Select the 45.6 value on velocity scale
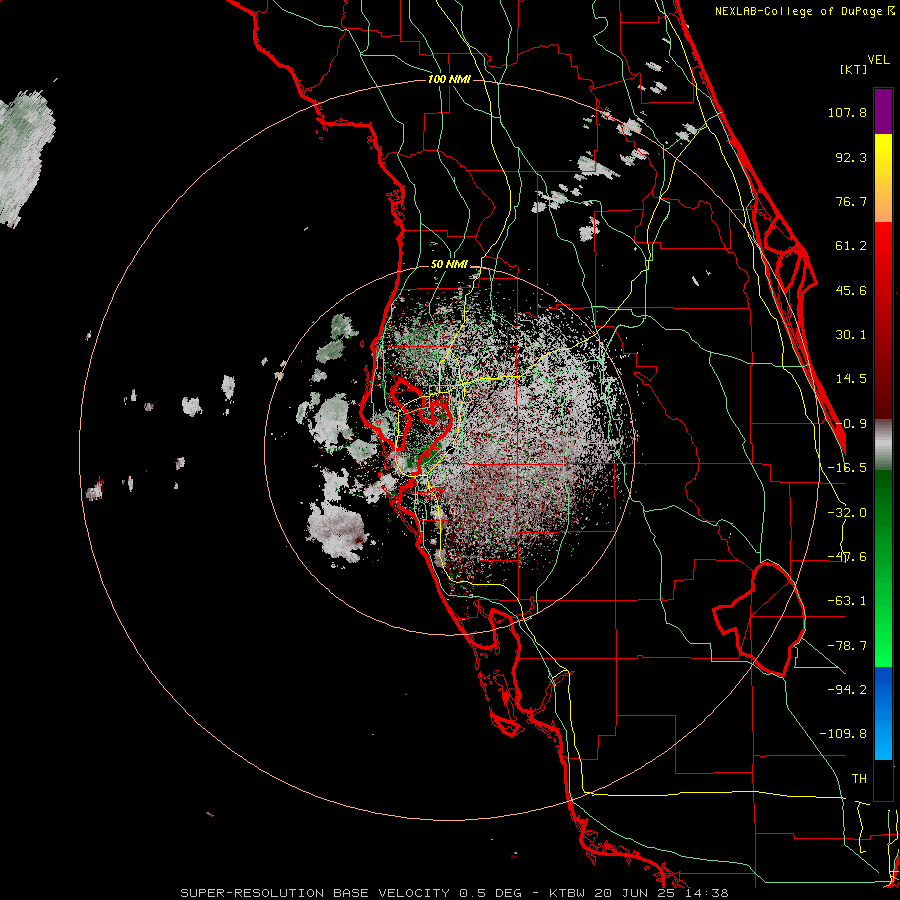This screenshot has height=900, width=900. tap(851, 290)
